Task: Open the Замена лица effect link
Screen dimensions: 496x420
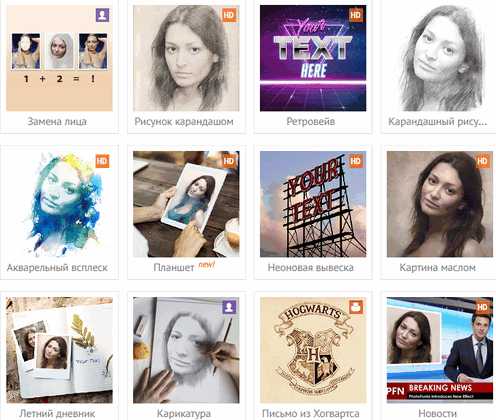Action: click(57, 122)
